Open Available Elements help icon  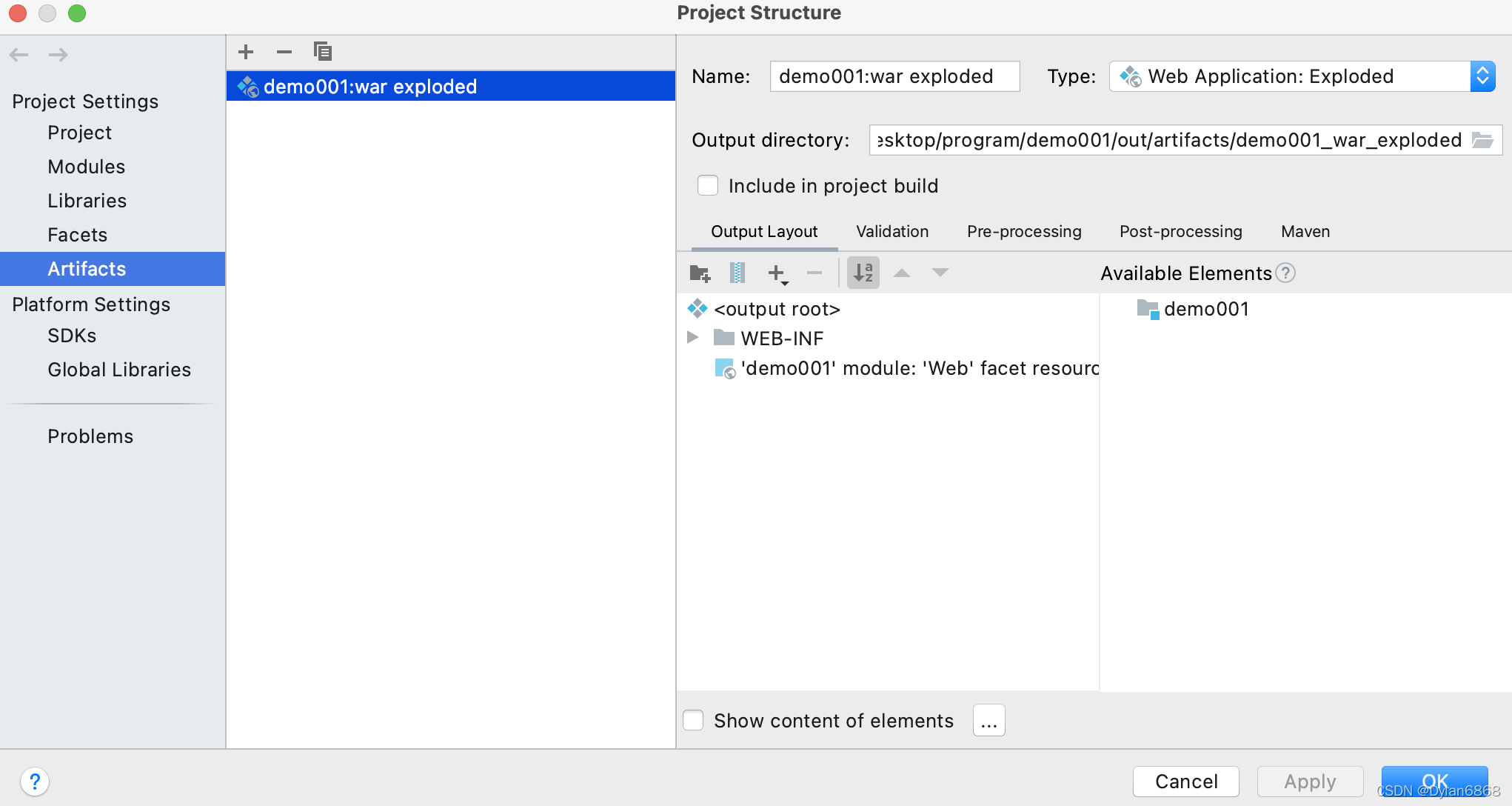coord(1286,273)
